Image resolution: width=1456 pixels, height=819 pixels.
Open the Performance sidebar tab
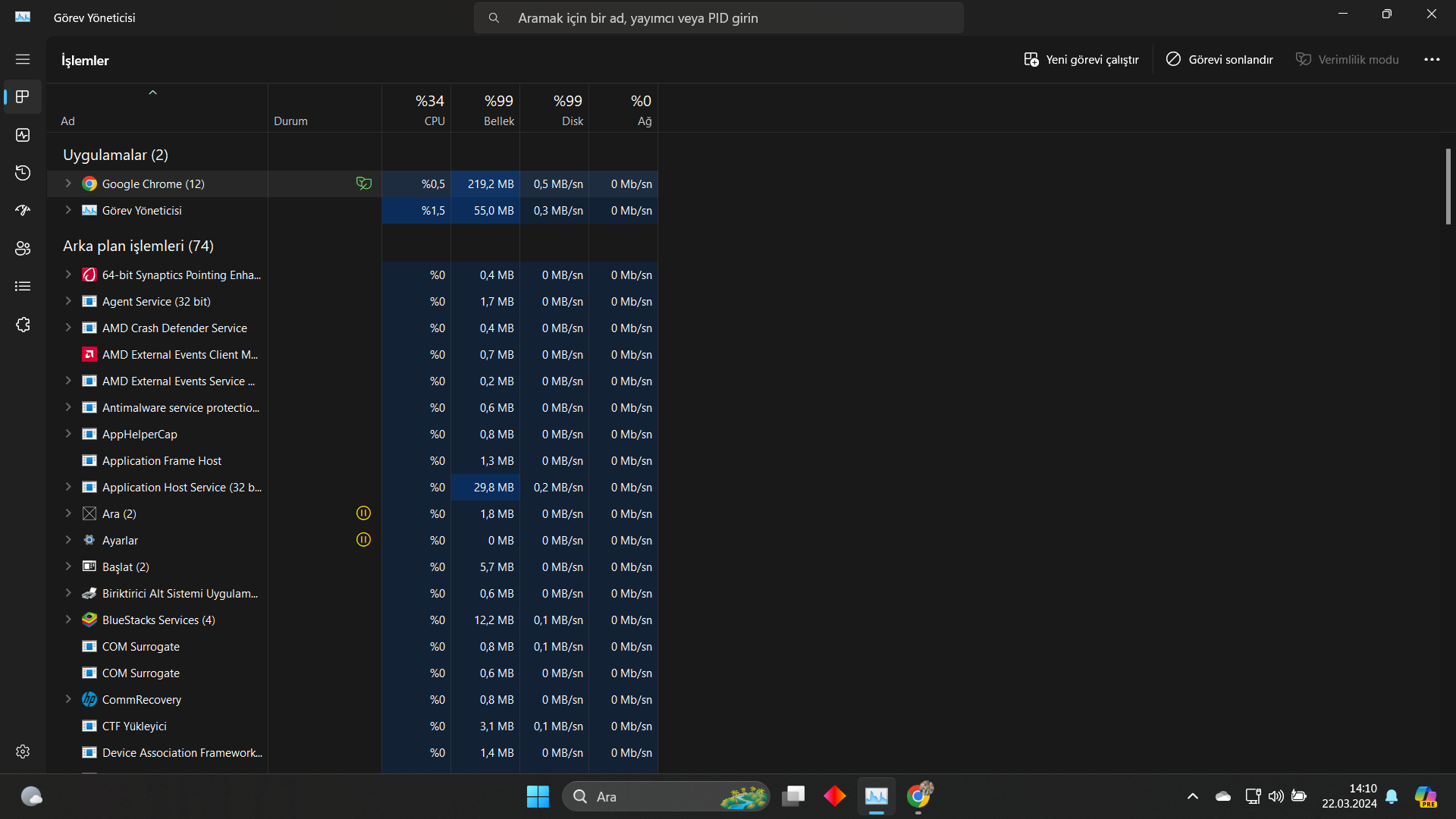tap(23, 135)
